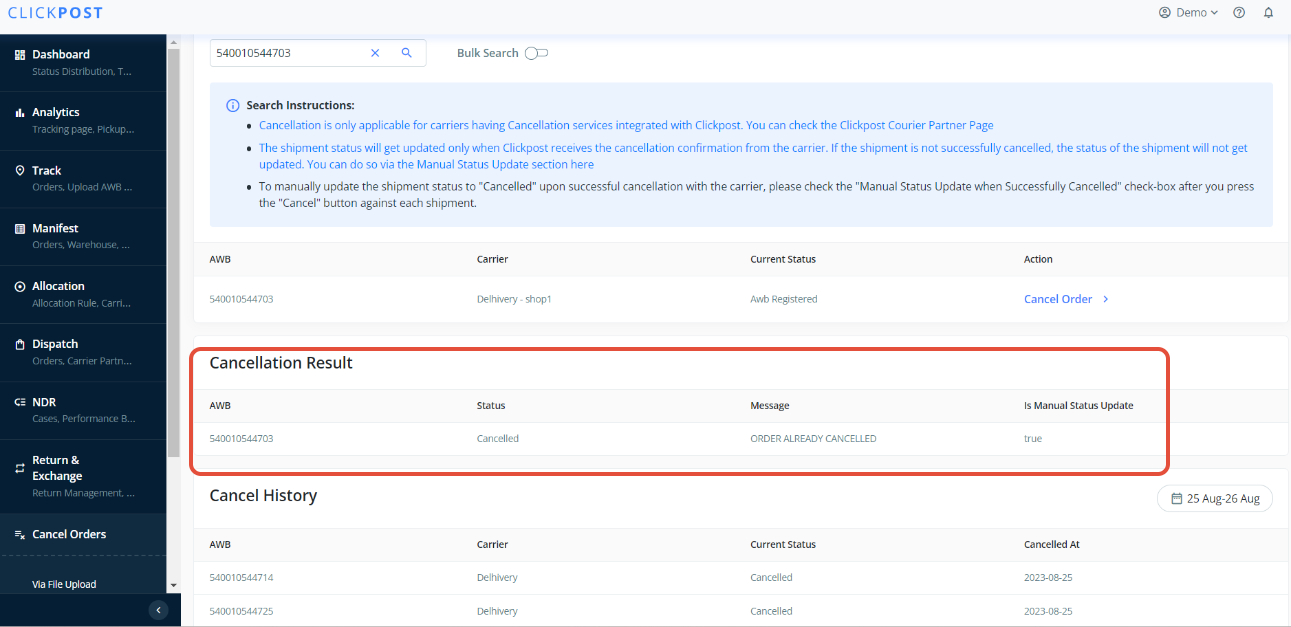Click AWB 540010544703 in search results row
The image size is (1291, 627).
click(x=241, y=299)
